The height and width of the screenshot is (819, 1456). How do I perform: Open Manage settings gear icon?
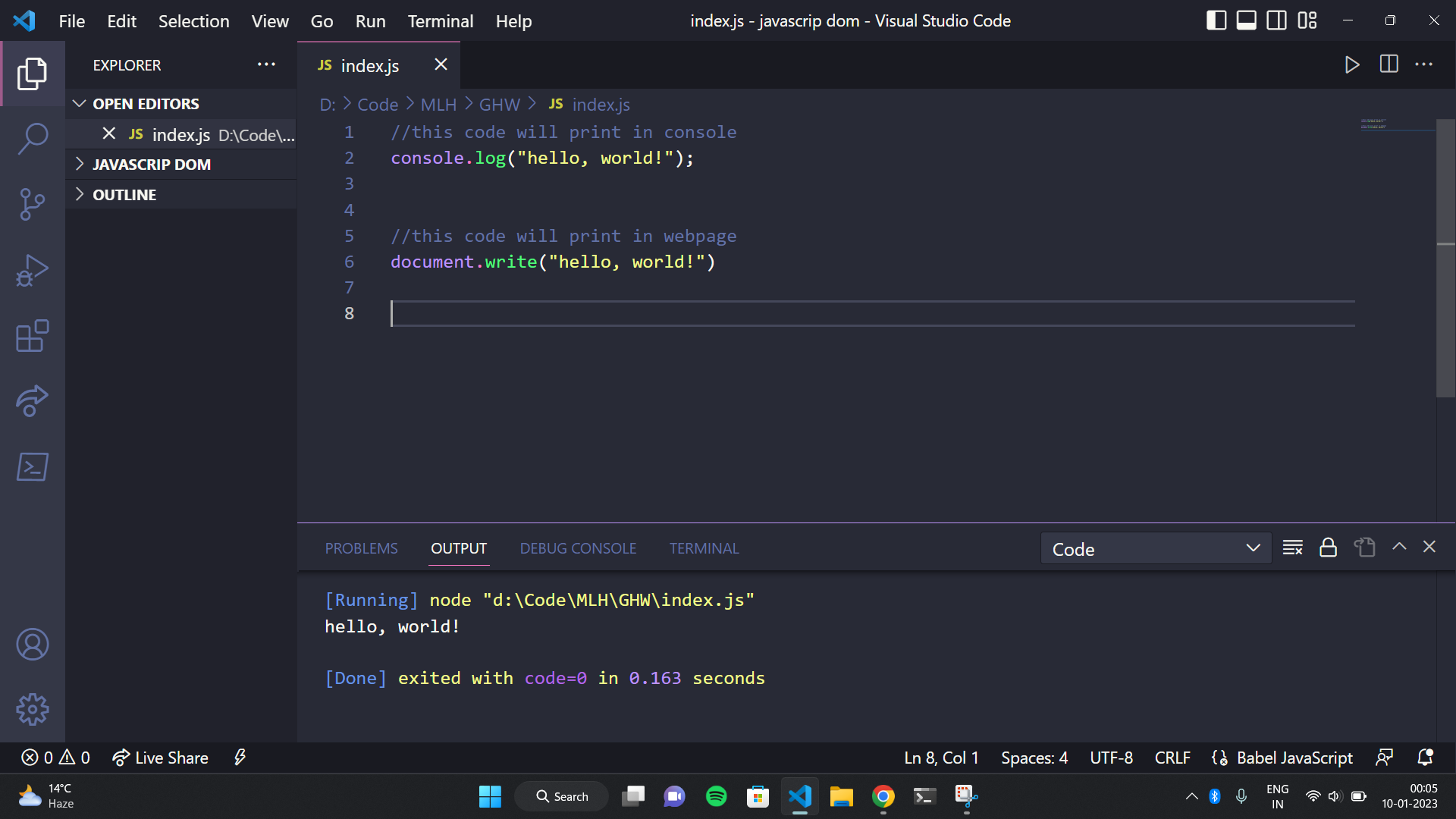coord(32,709)
